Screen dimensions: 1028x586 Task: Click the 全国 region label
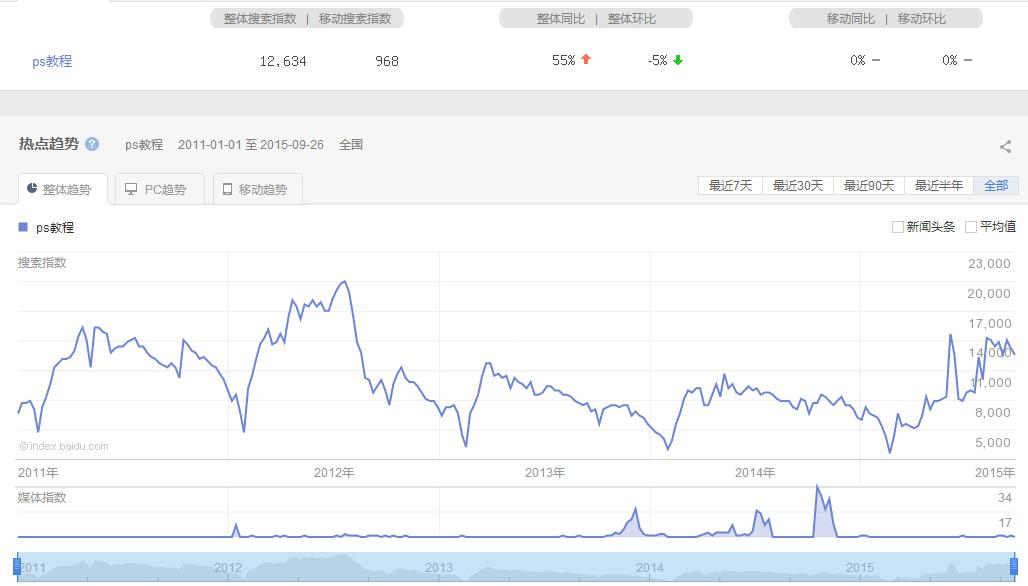351,144
